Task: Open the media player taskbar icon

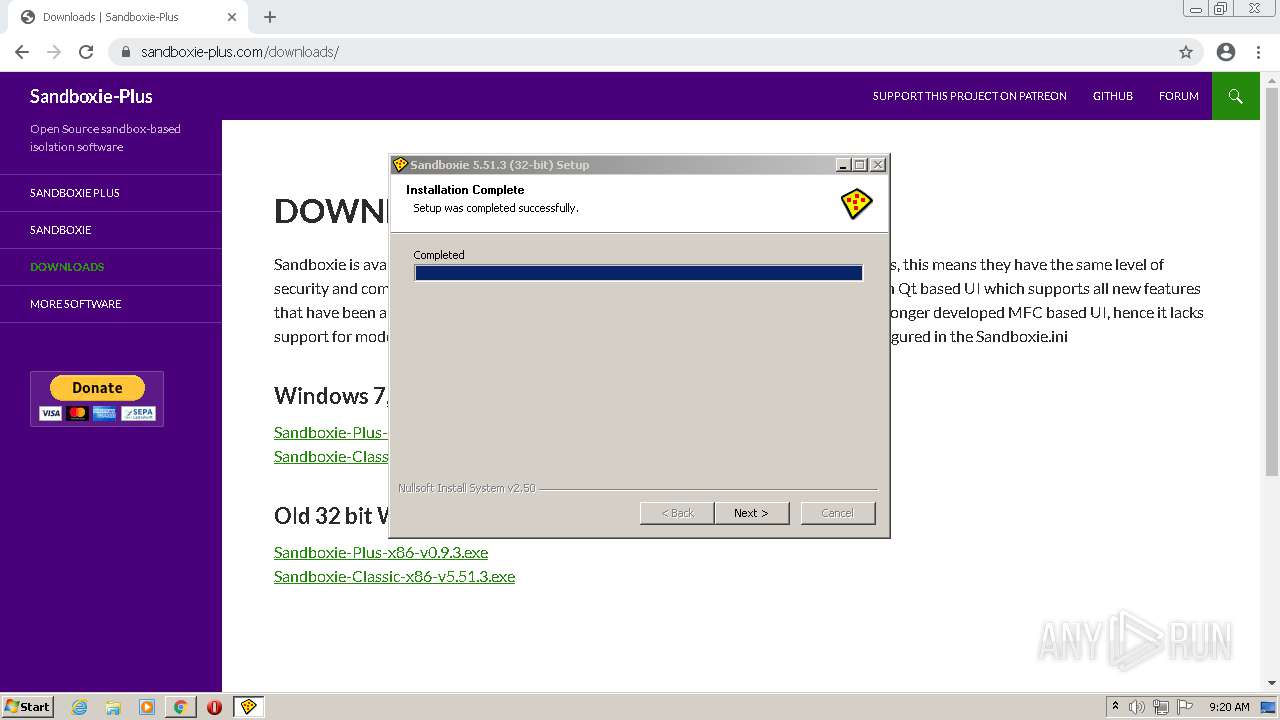Action: (x=147, y=707)
